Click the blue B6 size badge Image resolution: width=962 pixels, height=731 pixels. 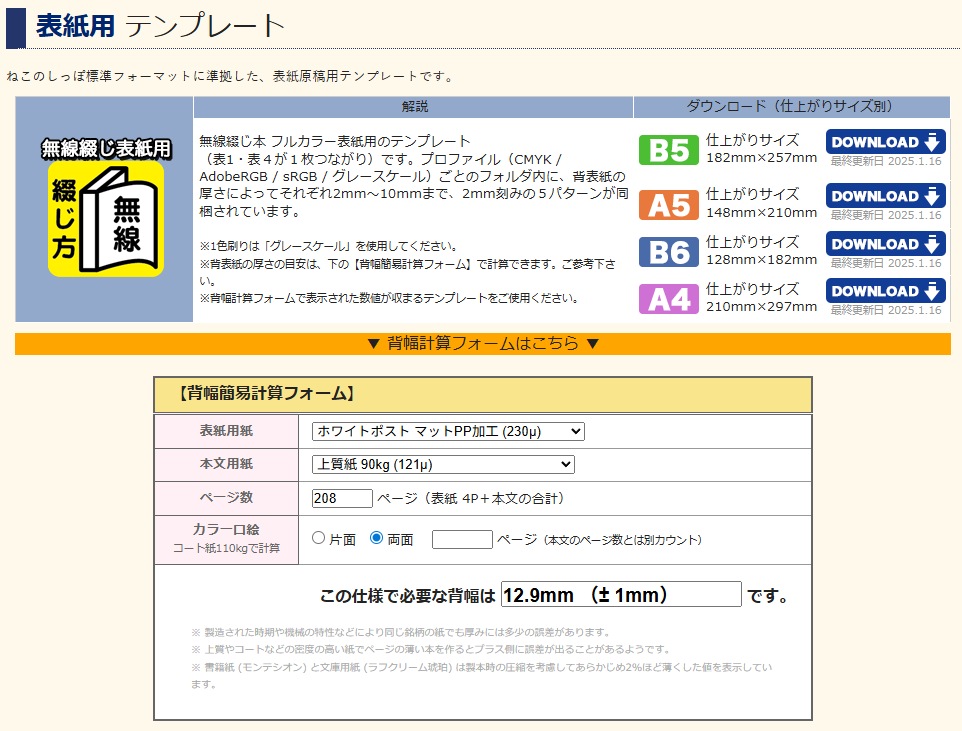(668, 251)
